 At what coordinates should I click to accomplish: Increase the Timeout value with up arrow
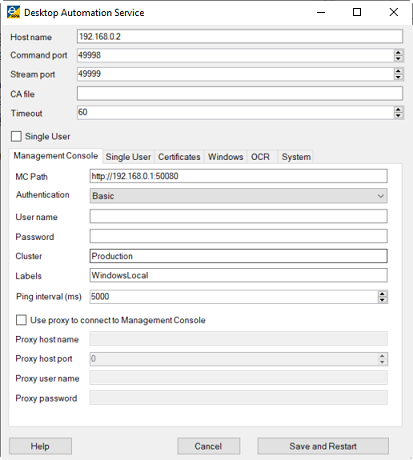click(398, 110)
